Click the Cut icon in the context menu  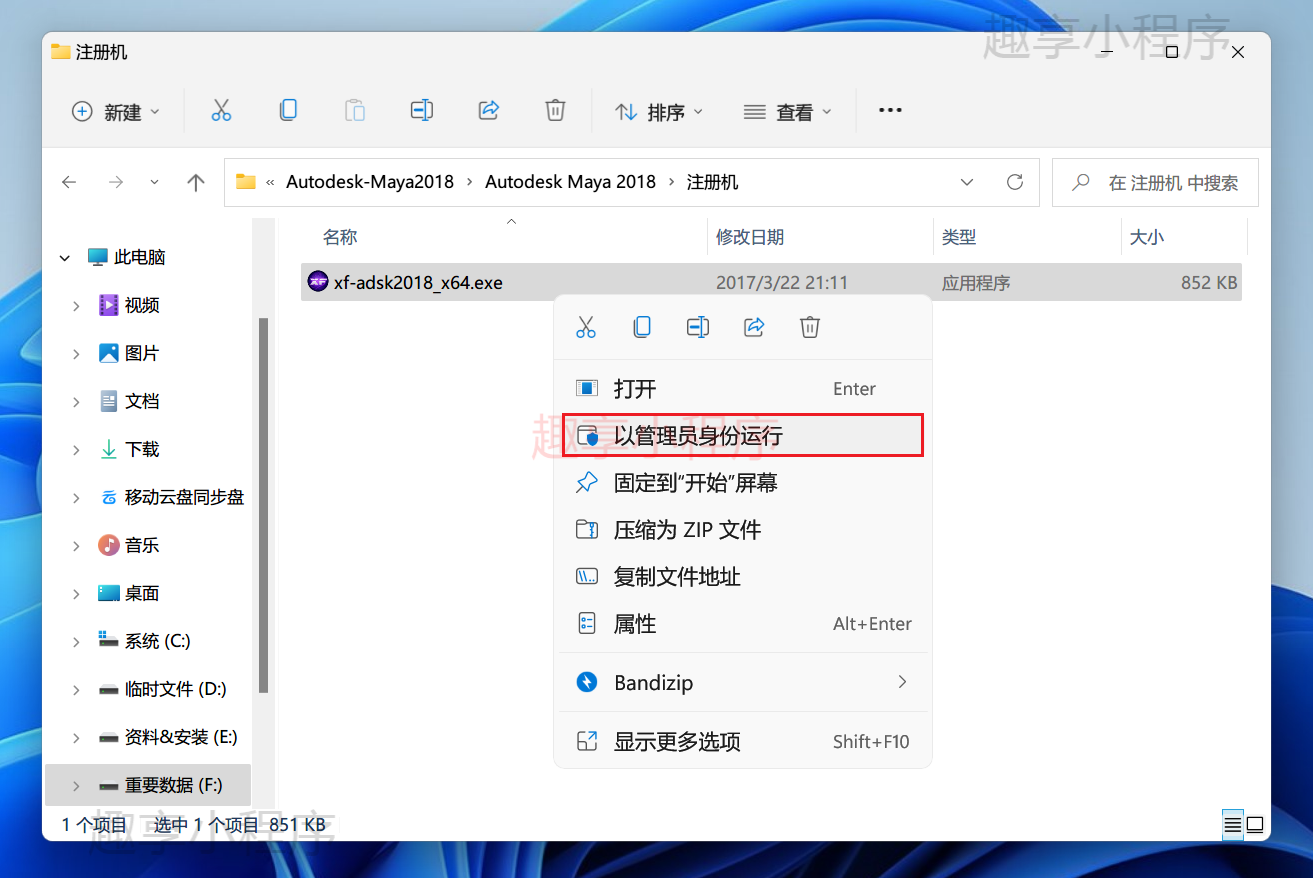click(x=586, y=327)
